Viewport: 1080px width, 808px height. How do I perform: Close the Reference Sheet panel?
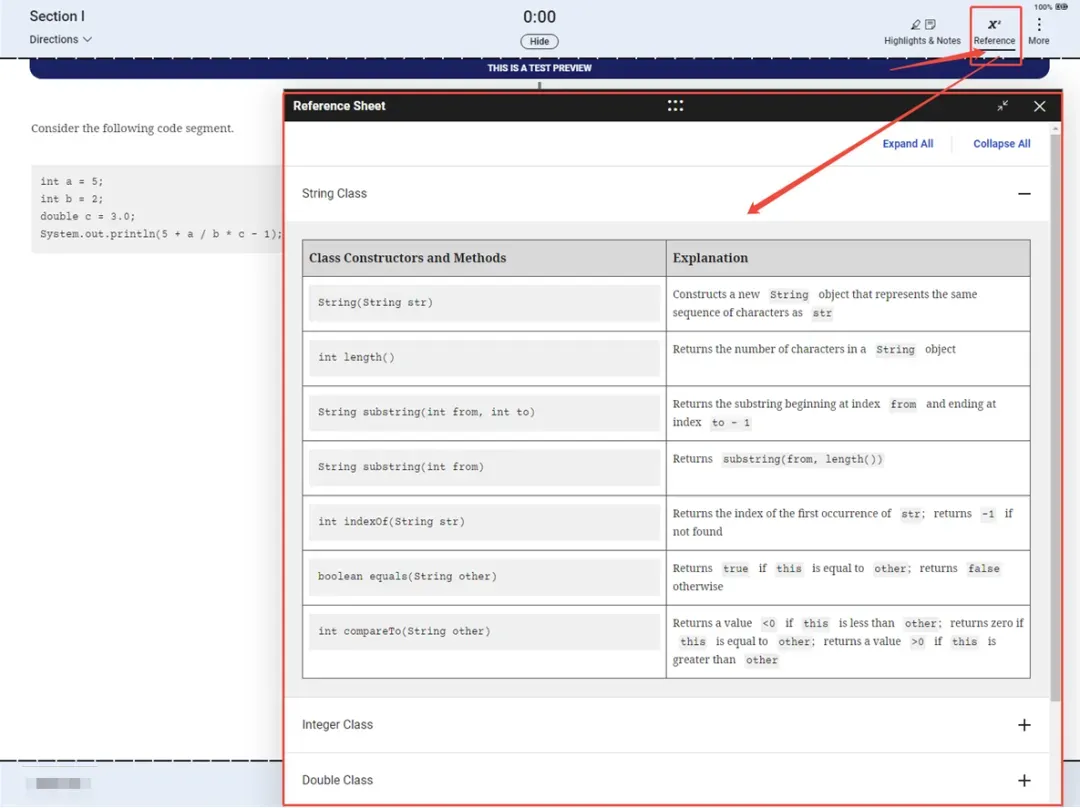[x=1039, y=106]
